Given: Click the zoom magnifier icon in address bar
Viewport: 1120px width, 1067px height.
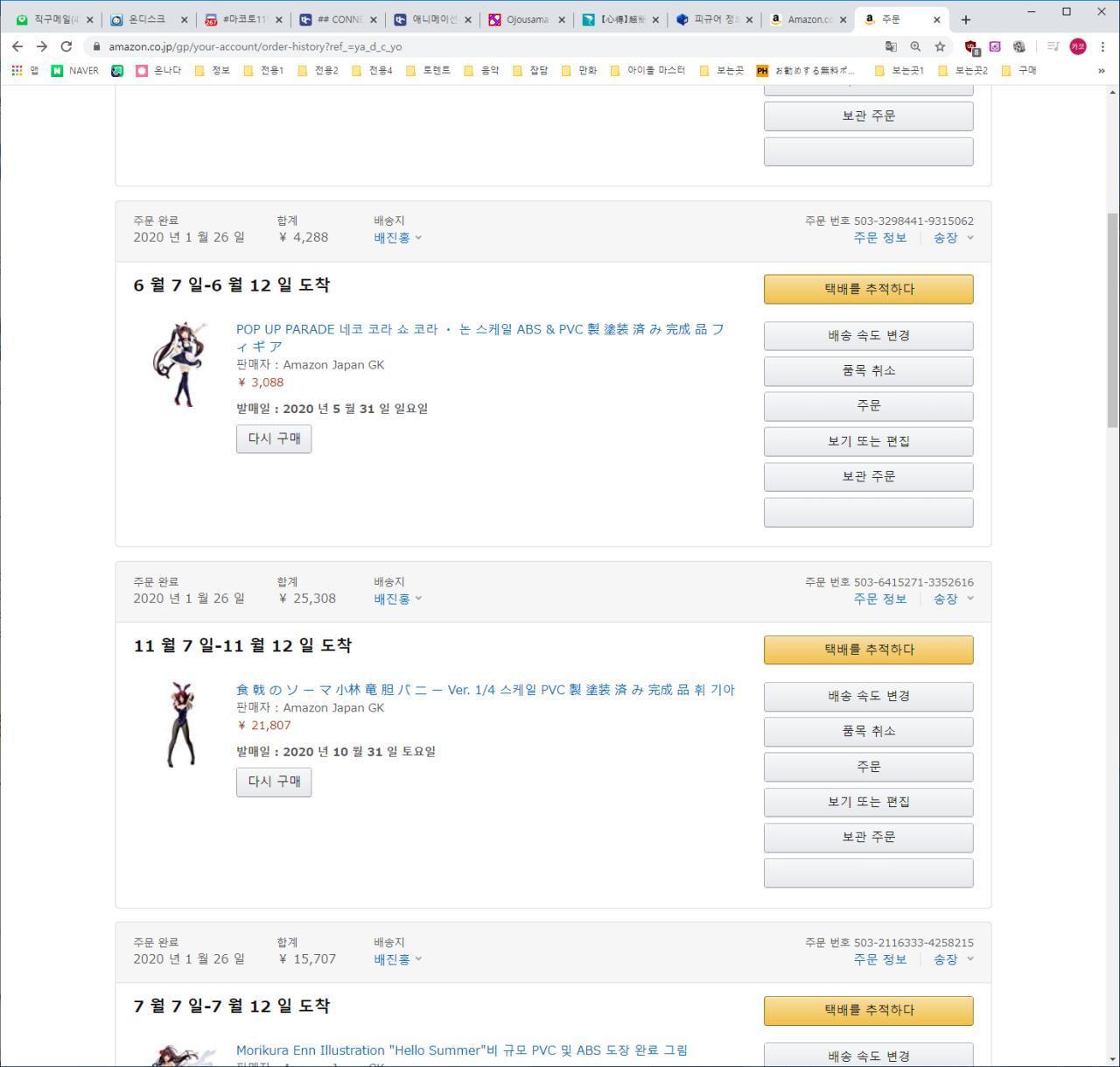Looking at the screenshot, I should [915, 46].
